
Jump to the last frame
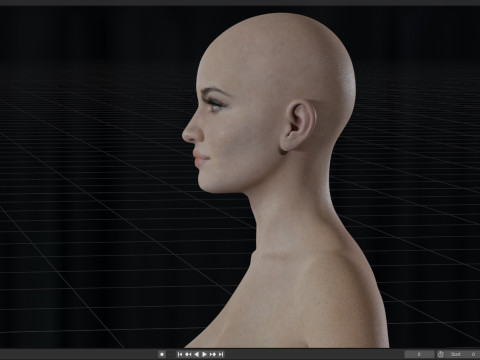point(221,354)
